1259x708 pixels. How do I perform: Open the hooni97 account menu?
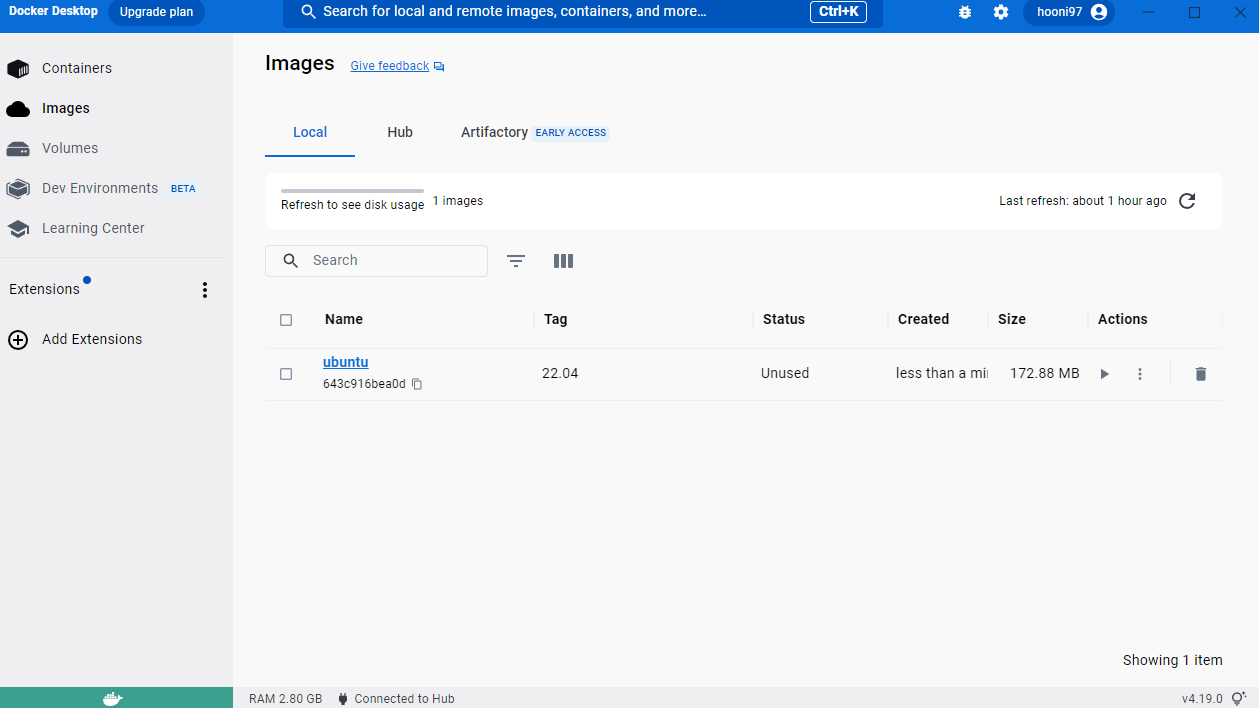pyautogui.click(x=1068, y=12)
